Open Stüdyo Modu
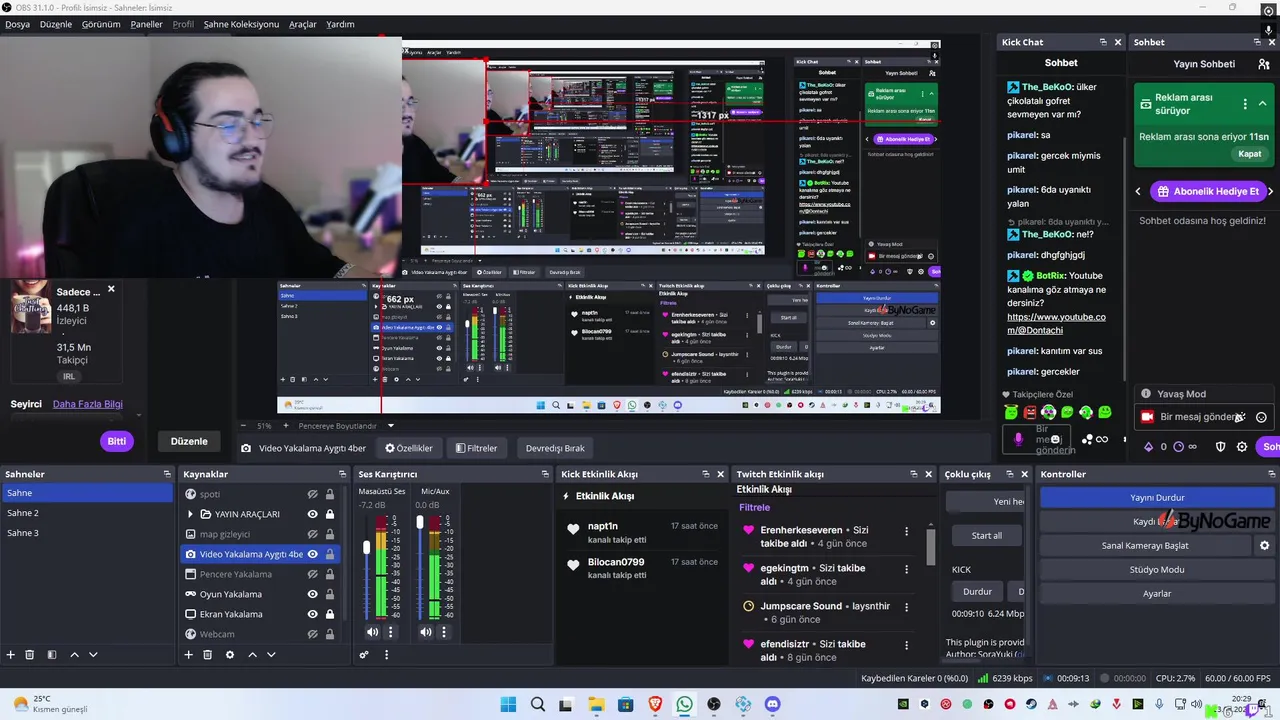This screenshot has height=720, width=1280. 1157,570
